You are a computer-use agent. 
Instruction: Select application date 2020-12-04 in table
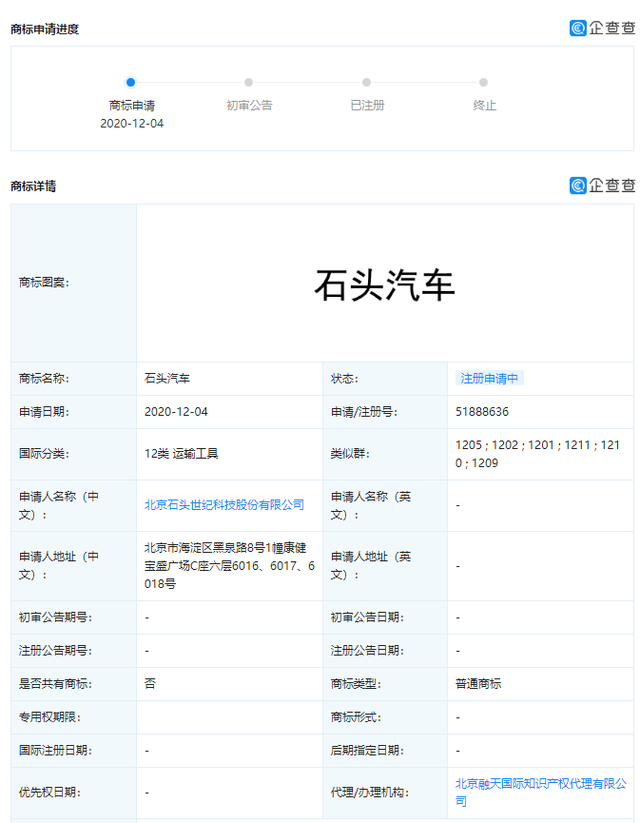click(x=176, y=412)
